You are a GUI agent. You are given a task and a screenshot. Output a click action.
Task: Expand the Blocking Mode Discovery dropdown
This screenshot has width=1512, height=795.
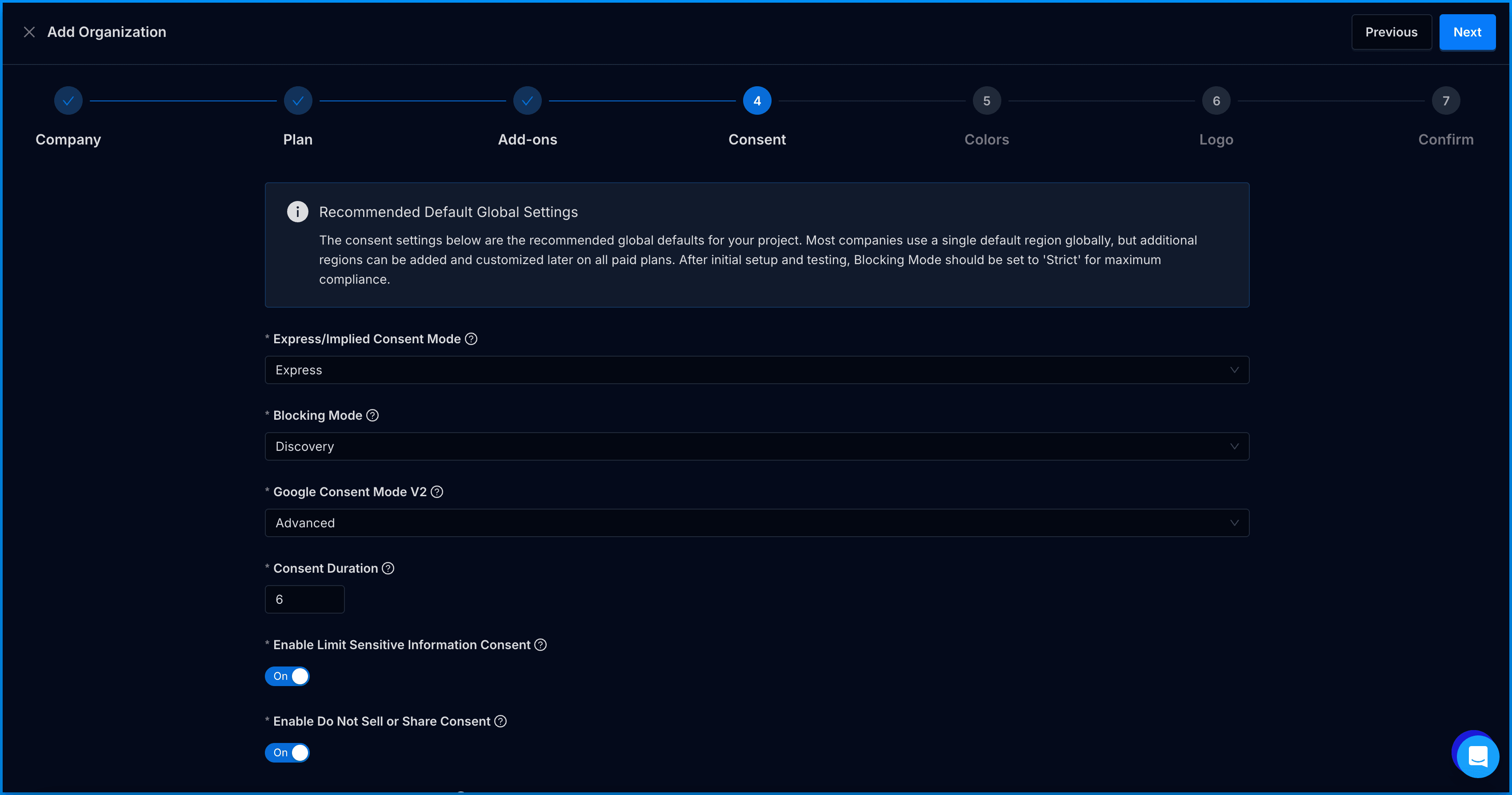coord(756,446)
